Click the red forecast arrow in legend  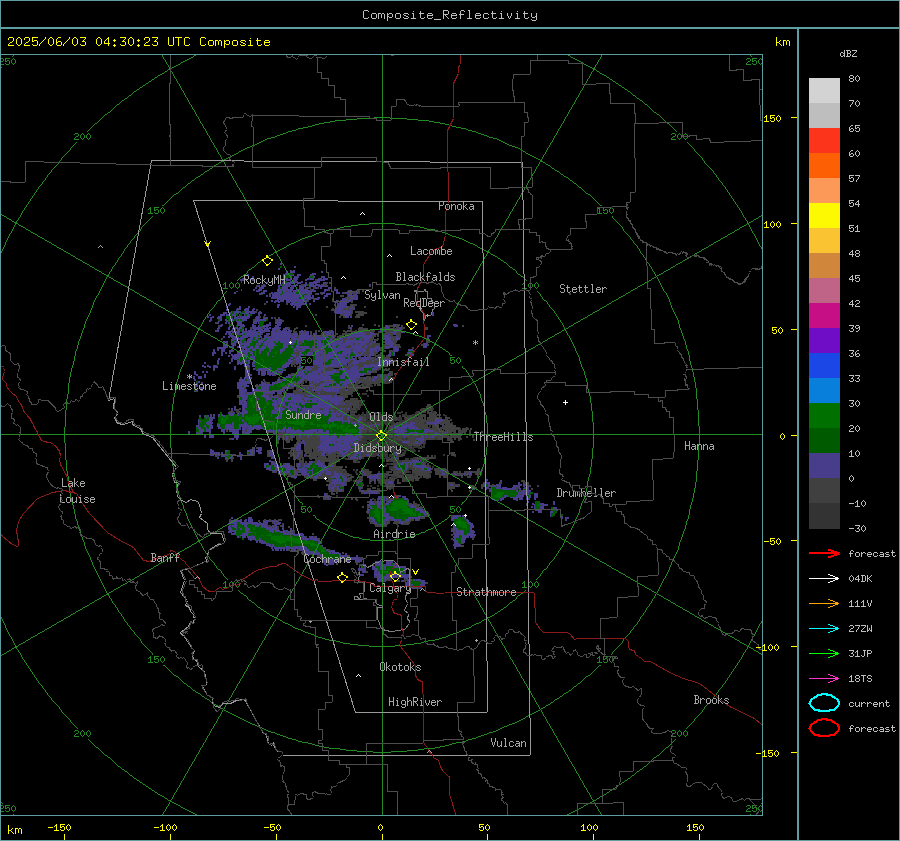coord(824,553)
